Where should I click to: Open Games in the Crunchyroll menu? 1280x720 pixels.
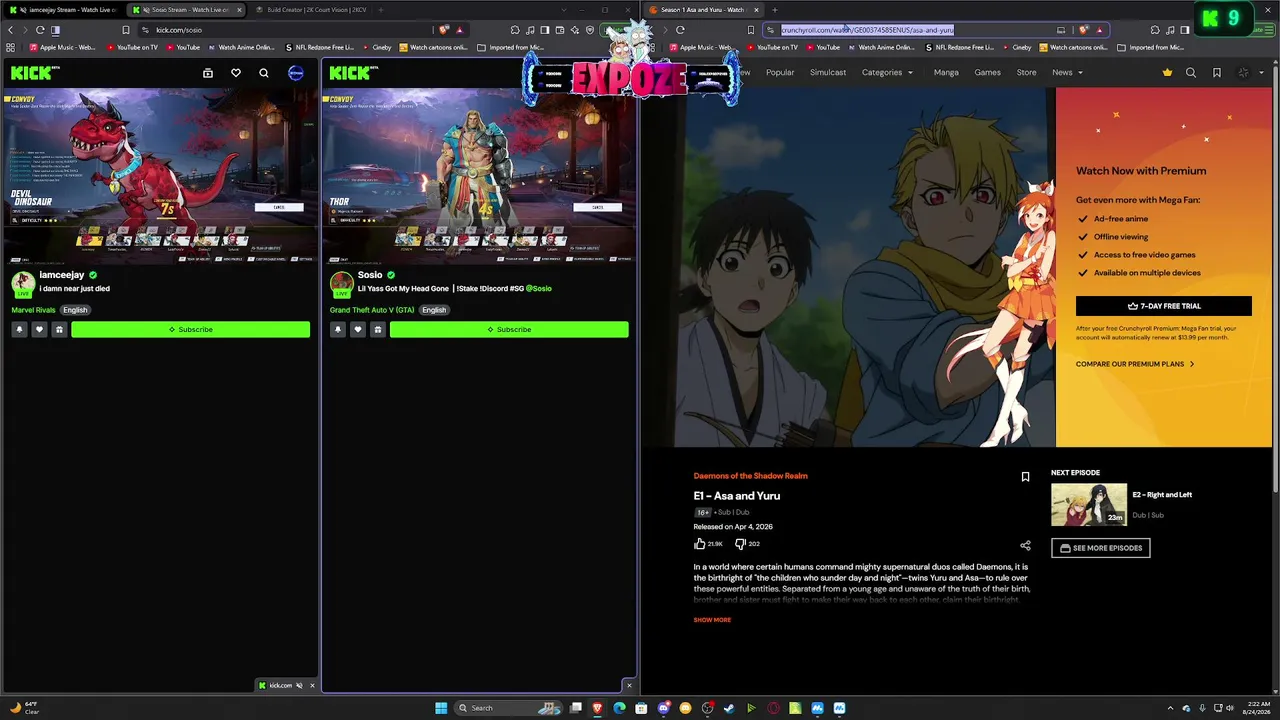(x=987, y=72)
